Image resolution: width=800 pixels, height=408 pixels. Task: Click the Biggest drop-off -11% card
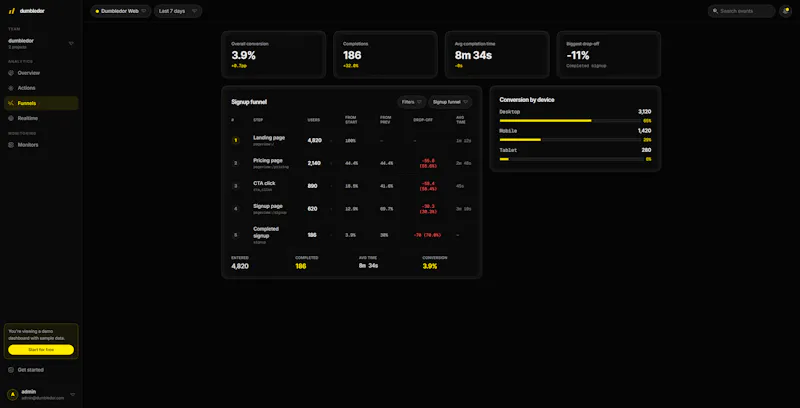(x=609, y=55)
